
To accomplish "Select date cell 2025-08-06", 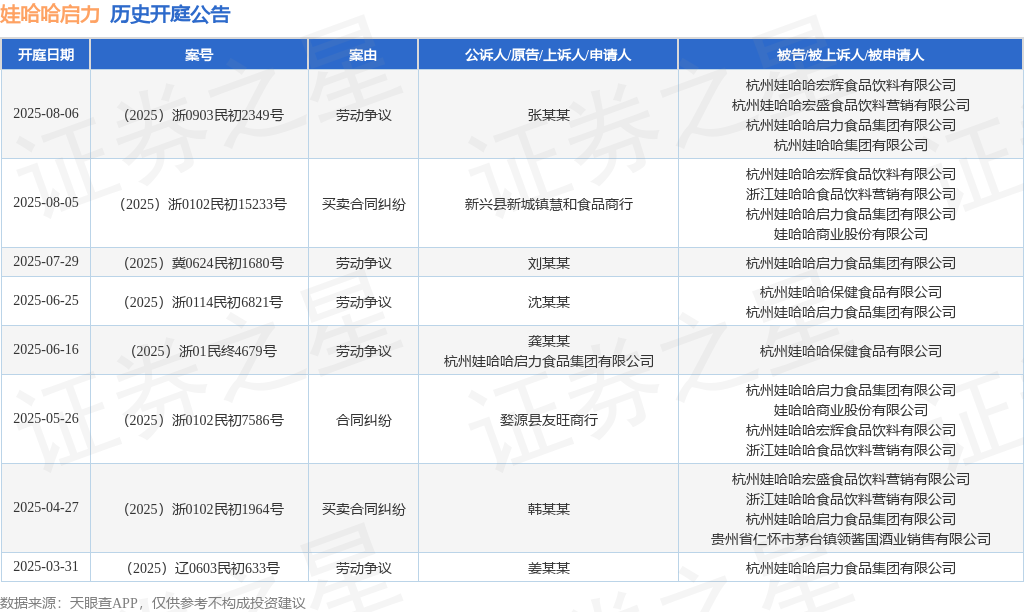I will (x=46, y=114).
